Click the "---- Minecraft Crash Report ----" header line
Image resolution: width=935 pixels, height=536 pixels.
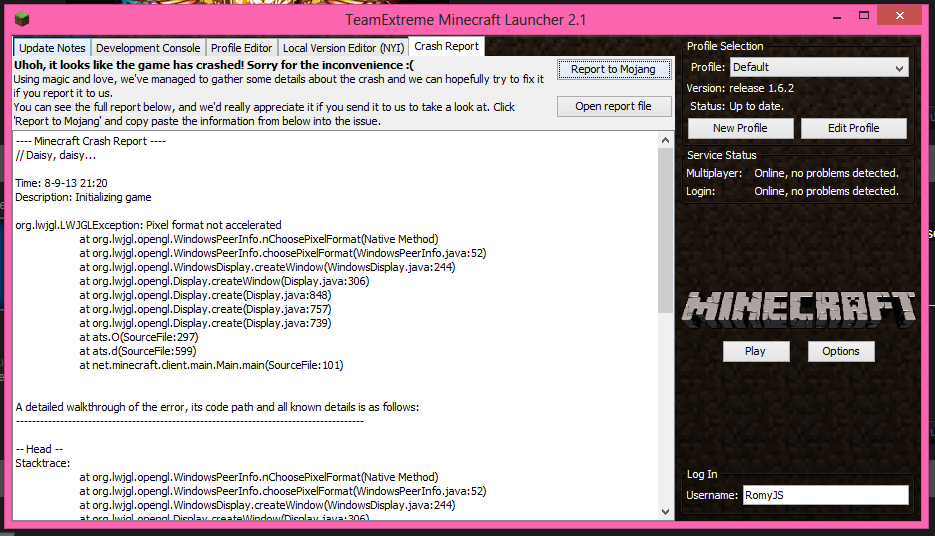[x=91, y=141]
